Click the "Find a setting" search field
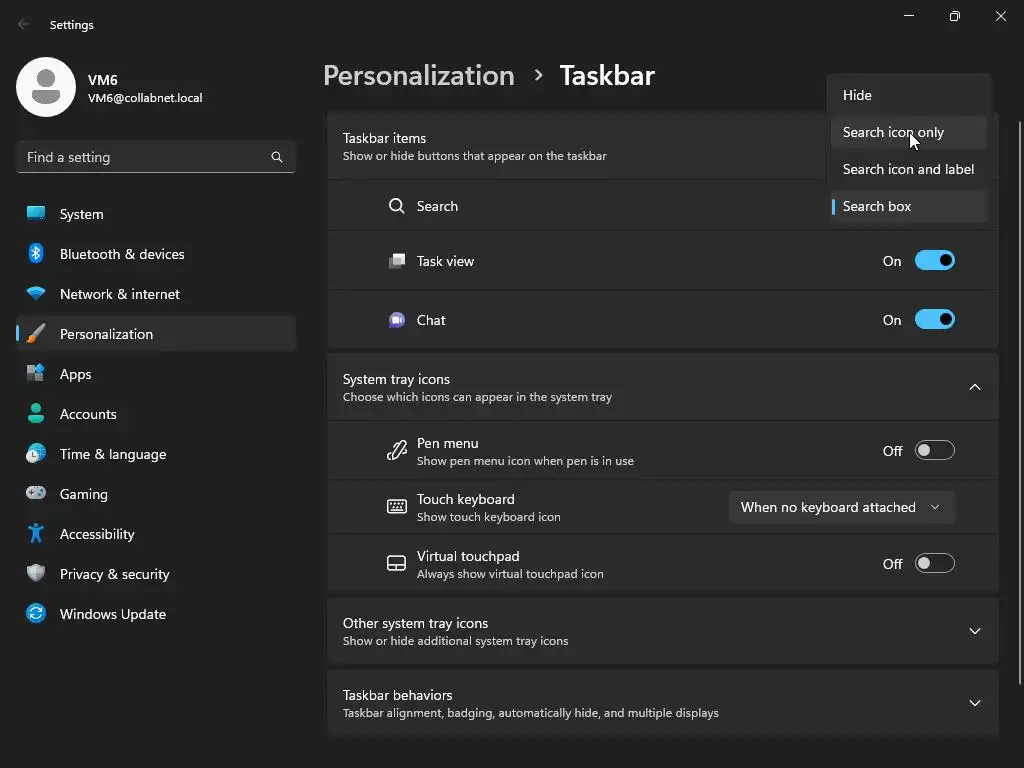1024x768 pixels. 145,157
